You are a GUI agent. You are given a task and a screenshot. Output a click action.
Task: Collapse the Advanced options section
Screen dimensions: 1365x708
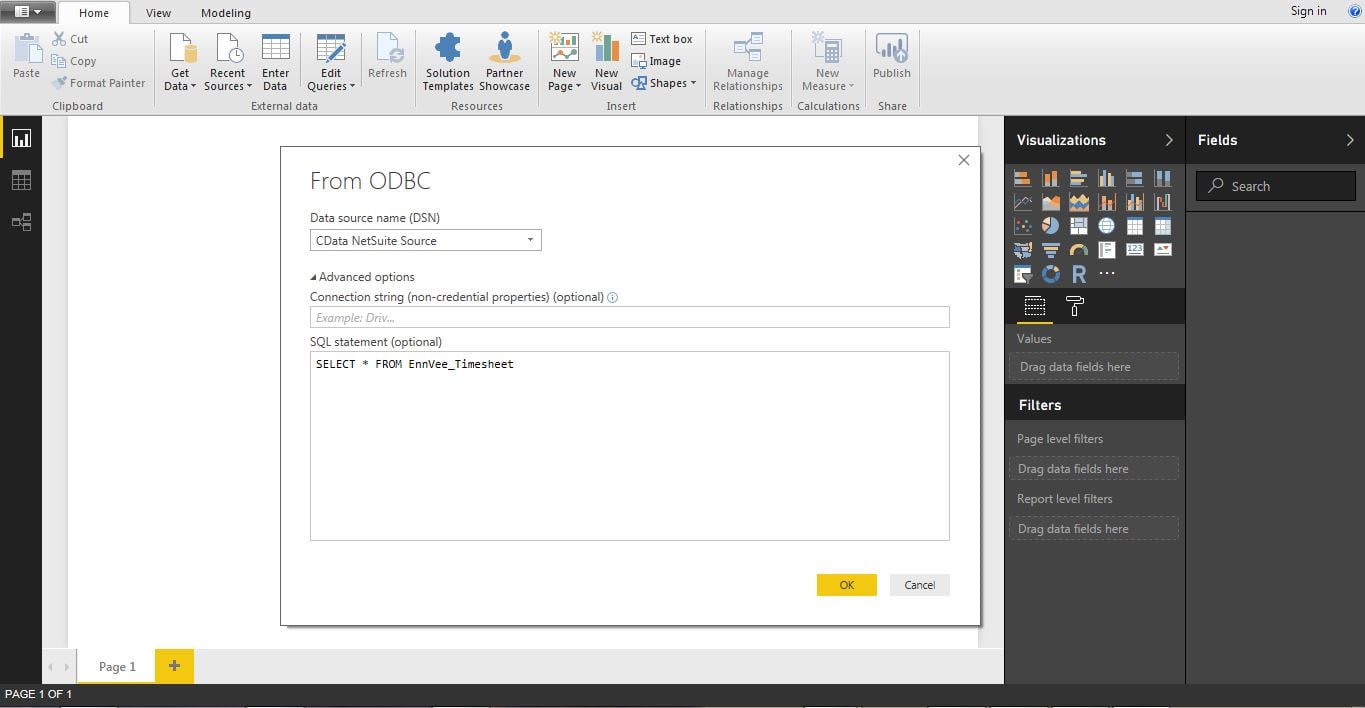(313, 276)
